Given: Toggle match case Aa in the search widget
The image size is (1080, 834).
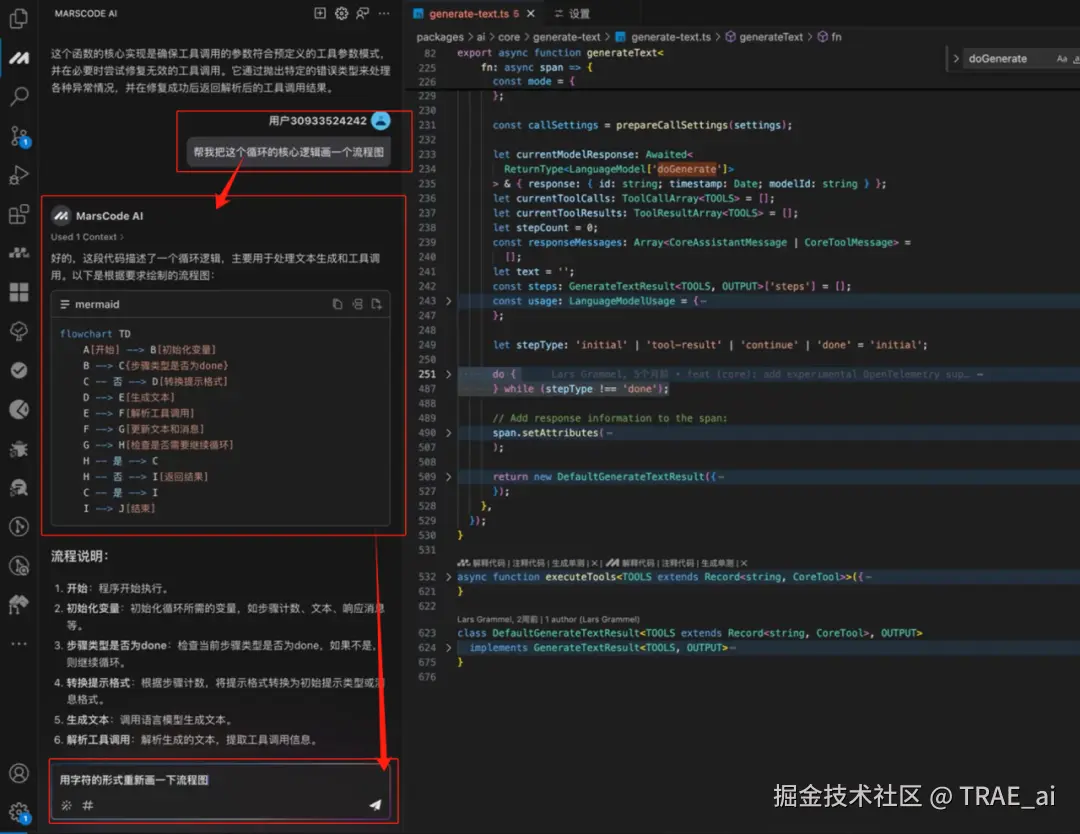Looking at the screenshot, I should tap(1062, 59).
